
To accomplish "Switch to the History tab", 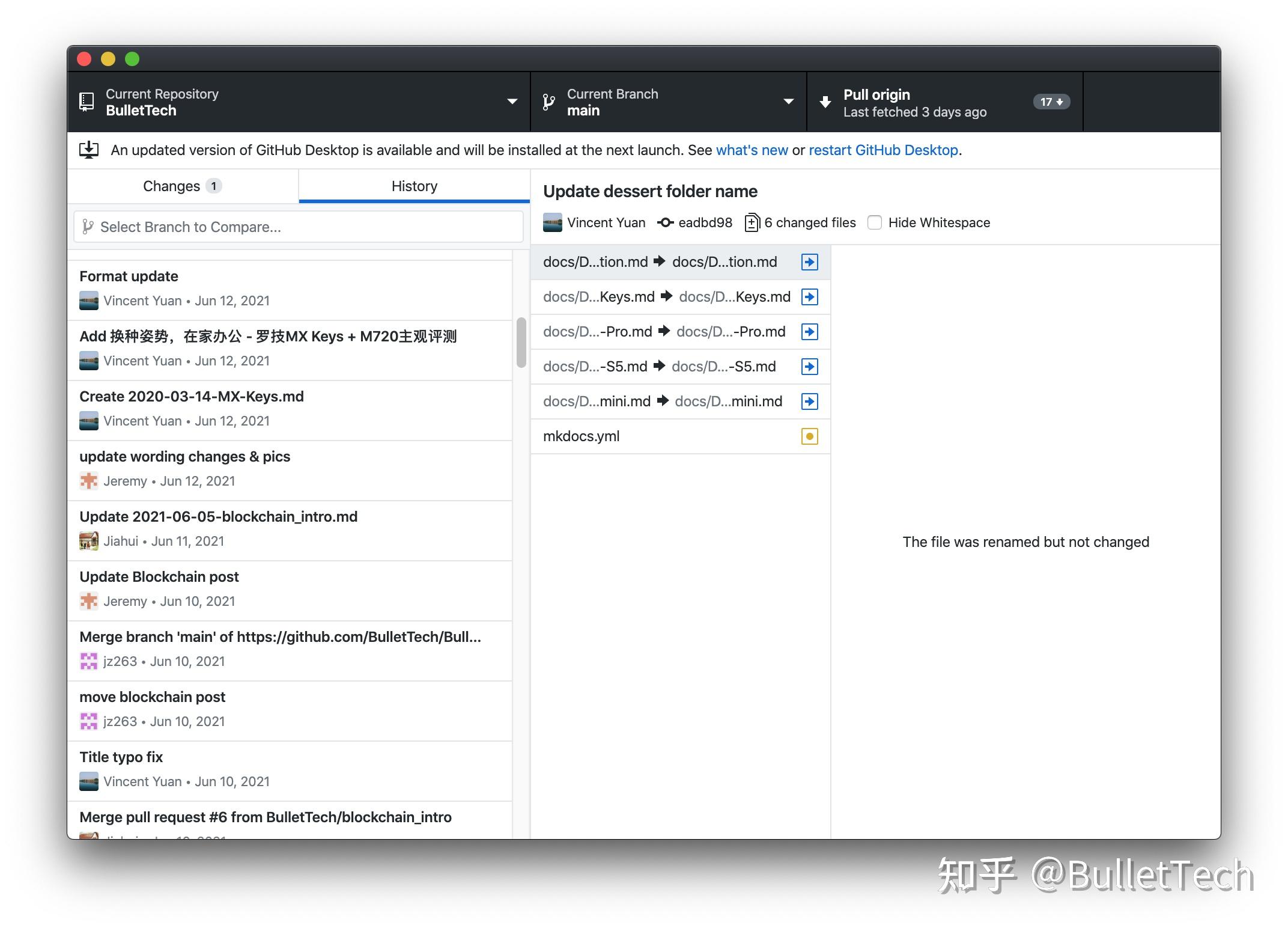I will click(x=414, y=186).
